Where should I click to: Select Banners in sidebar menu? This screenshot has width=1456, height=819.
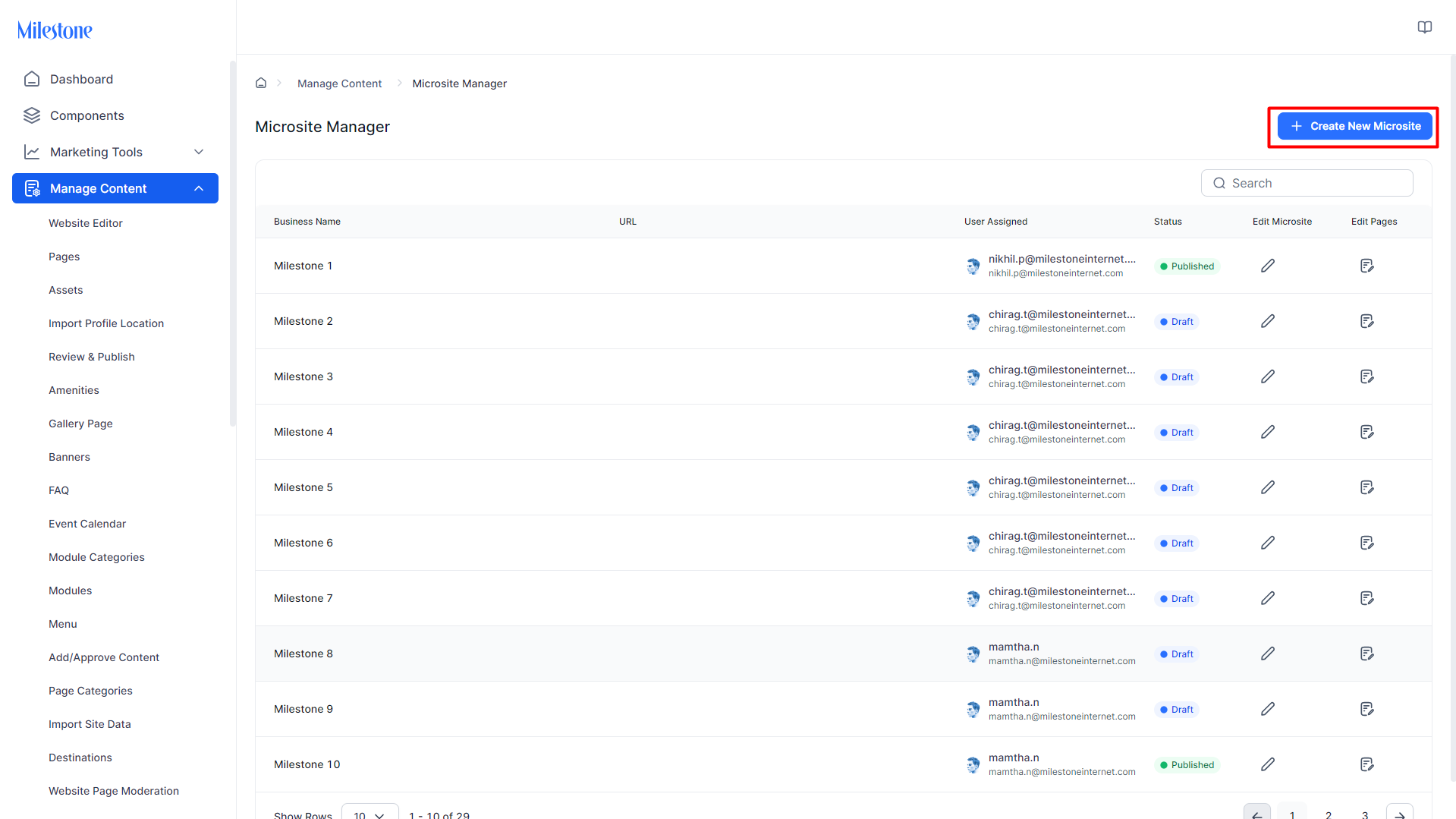point(69,457)
